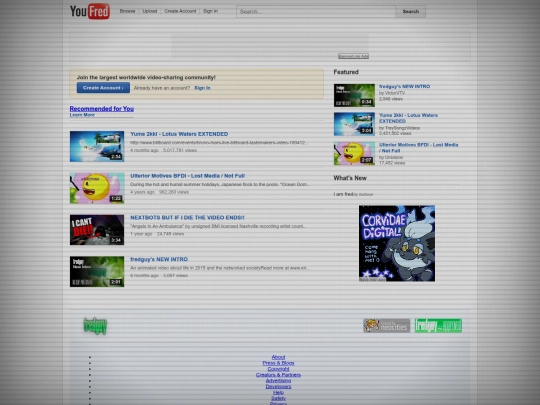Open Yume 2kki Lotus Waters thumbnail in recommended
540x405 pixels.
click(x=97, y=146)
